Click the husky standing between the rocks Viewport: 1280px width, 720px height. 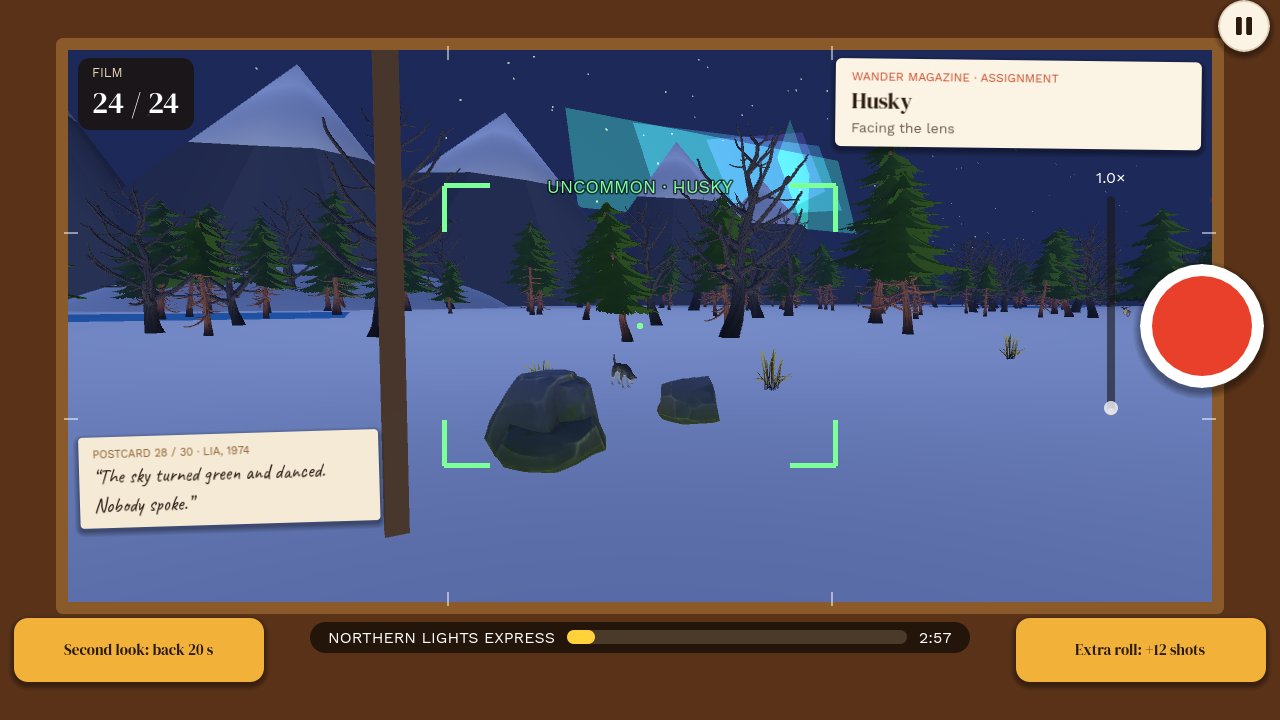[623, 371]
